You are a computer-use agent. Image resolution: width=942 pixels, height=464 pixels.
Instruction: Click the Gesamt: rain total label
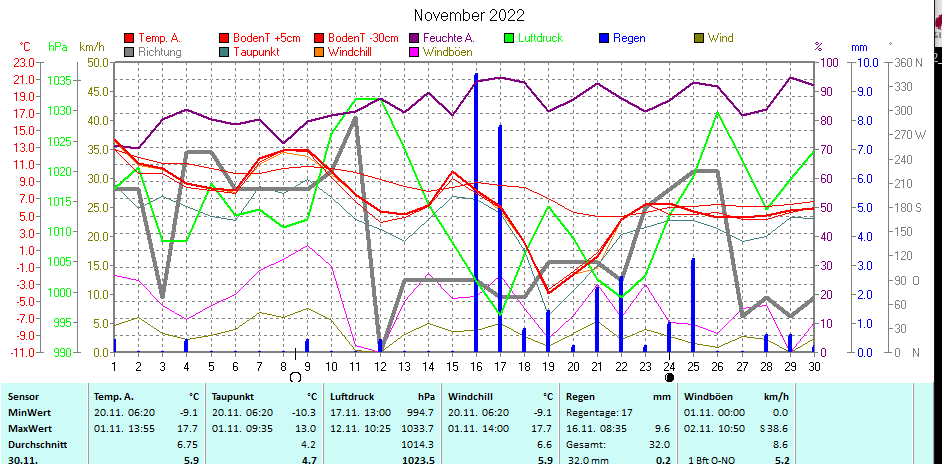coord(586,445)
